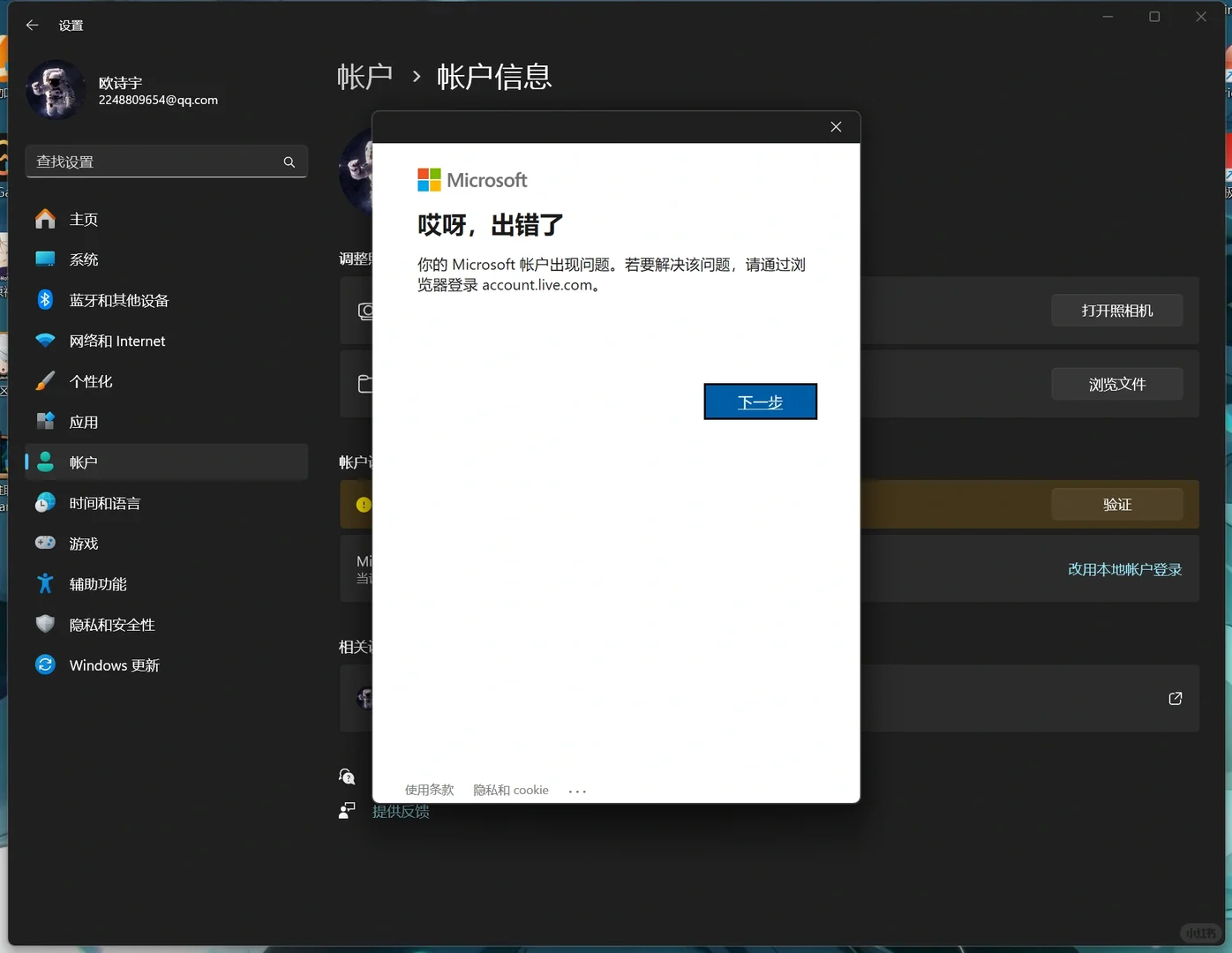Open the ... more options in dialog footer
Screen dimensions: 1232x953
click(x=577, y=790)
